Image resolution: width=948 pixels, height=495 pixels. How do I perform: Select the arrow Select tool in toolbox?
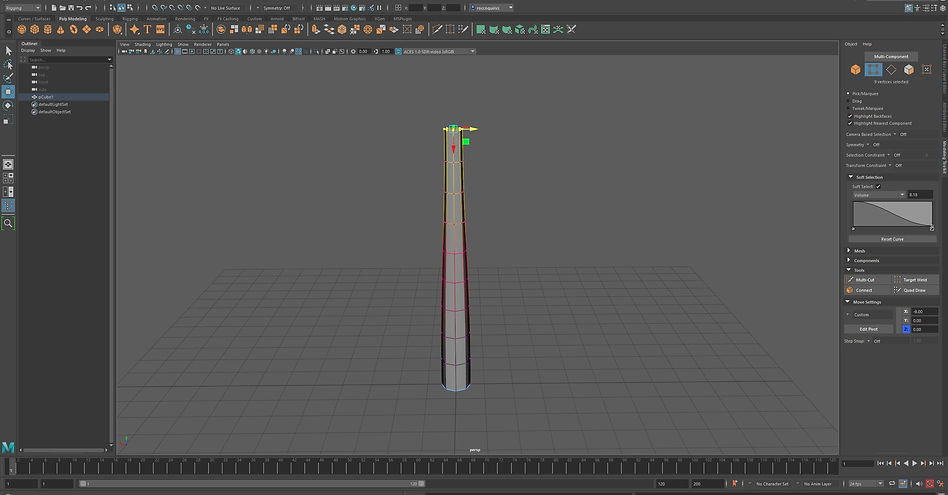[x=8, y=51]
